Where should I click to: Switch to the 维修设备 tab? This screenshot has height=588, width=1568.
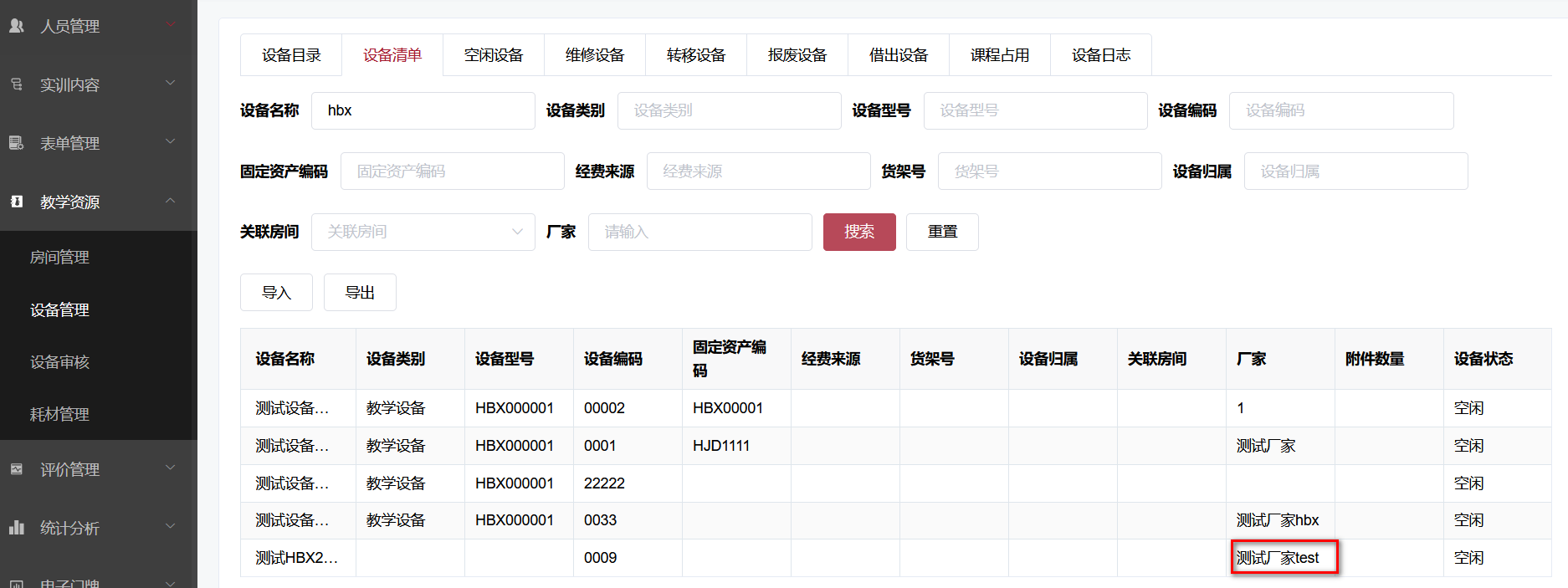[595, 55]
